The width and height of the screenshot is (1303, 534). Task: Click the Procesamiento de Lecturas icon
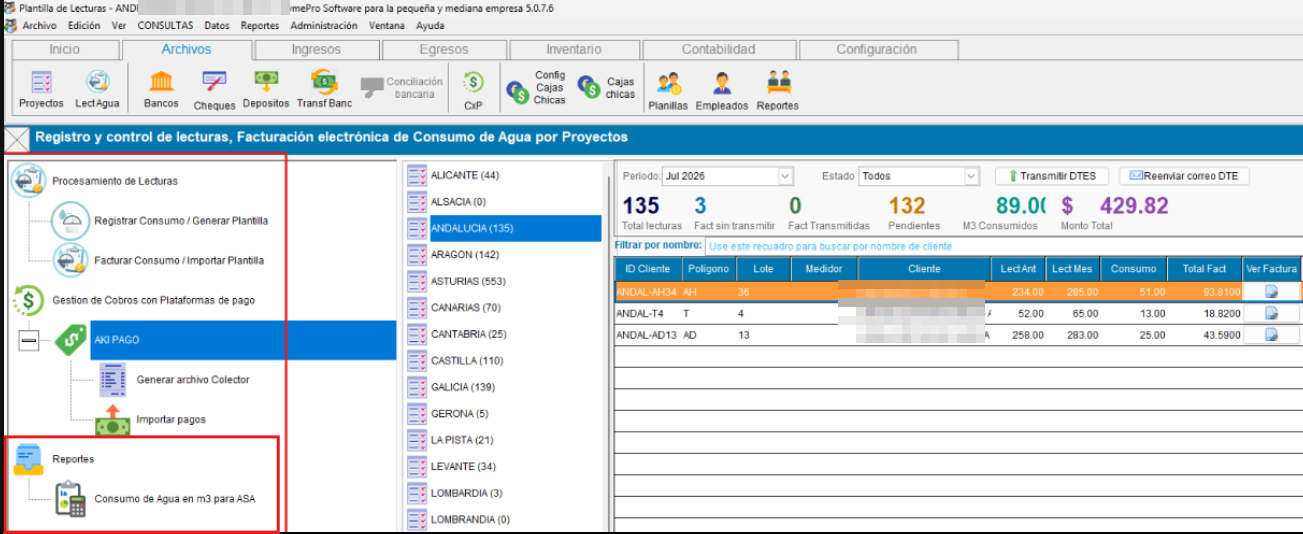tap(27, 181)
